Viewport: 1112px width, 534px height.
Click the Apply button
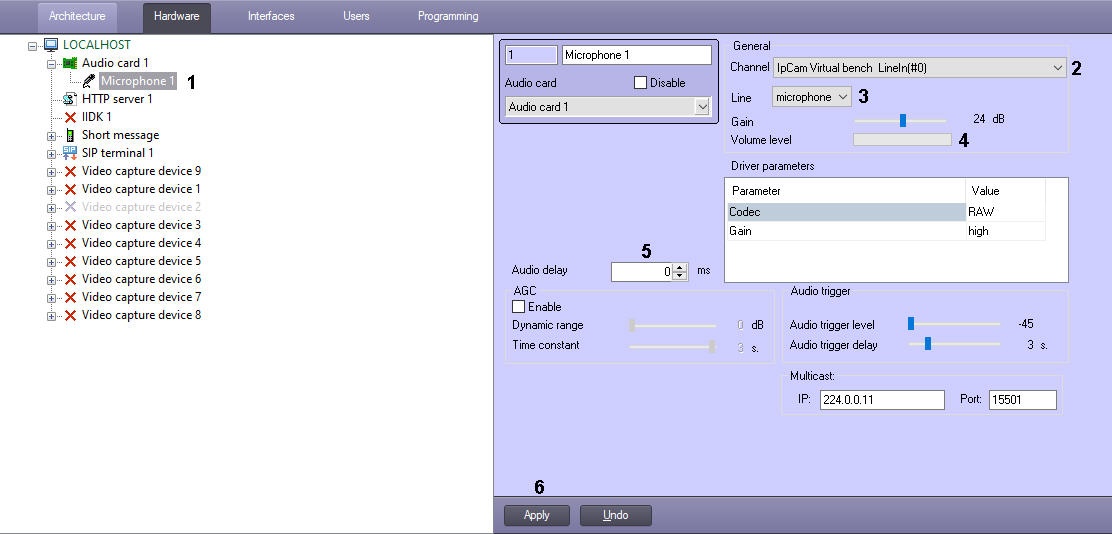537,516
